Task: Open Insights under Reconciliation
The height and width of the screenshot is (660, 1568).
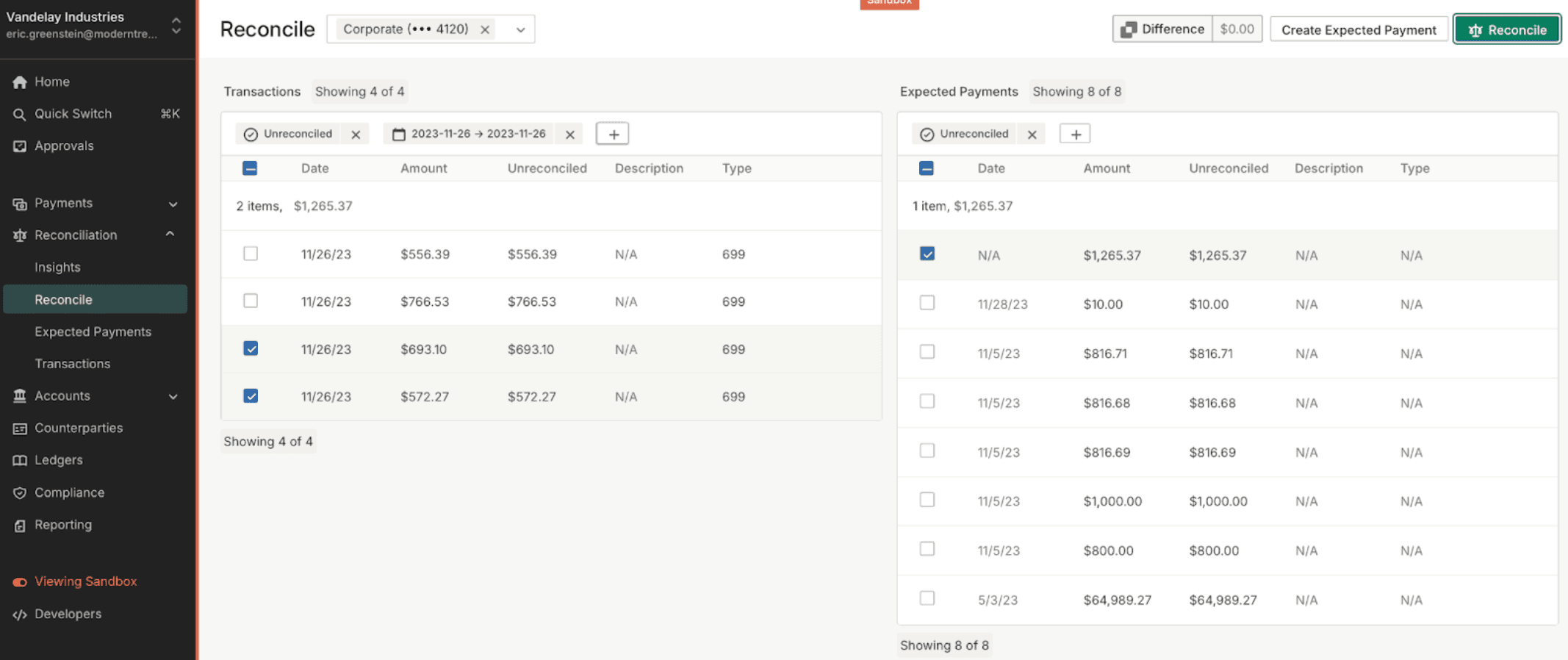Action: point(57,268)
